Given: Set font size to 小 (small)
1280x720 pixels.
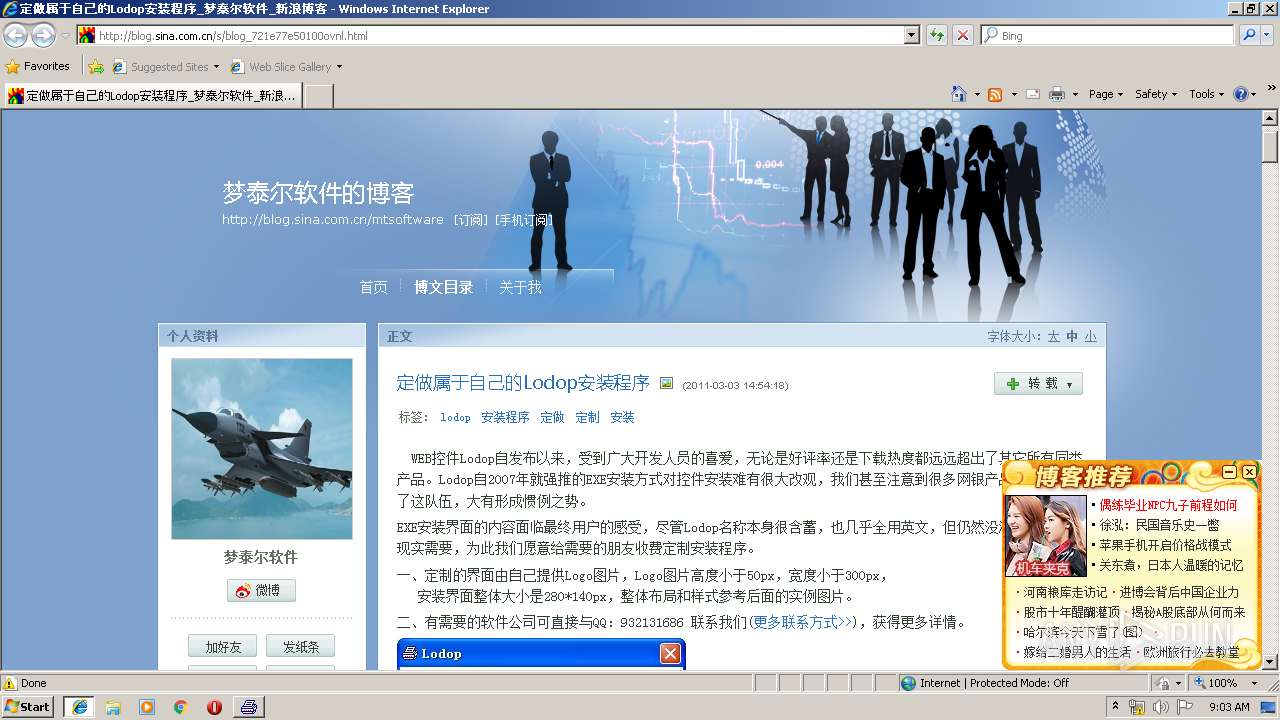Looking at the screenshot, I should click(x=1090, y=336).
